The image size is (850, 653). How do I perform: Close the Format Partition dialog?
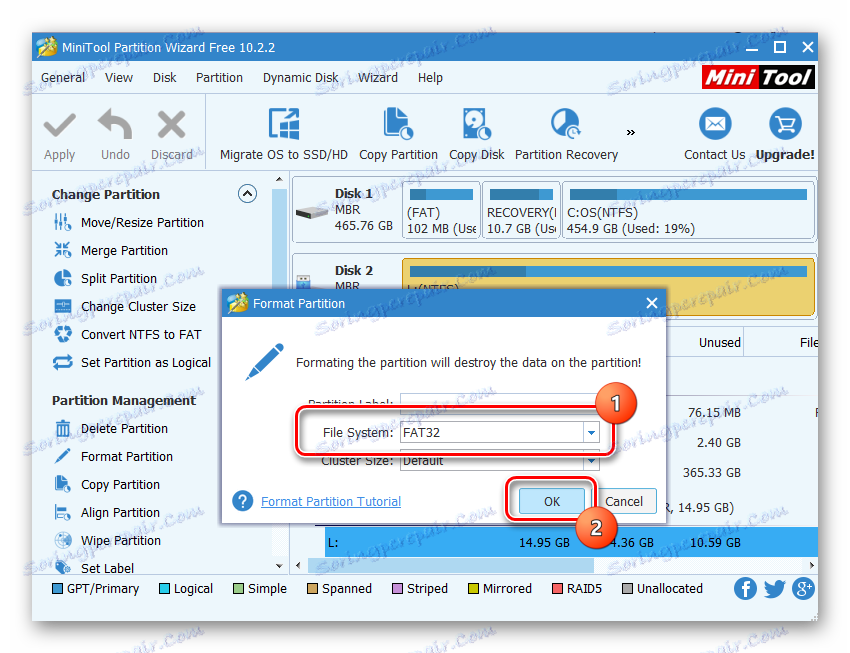coord(652,303)
